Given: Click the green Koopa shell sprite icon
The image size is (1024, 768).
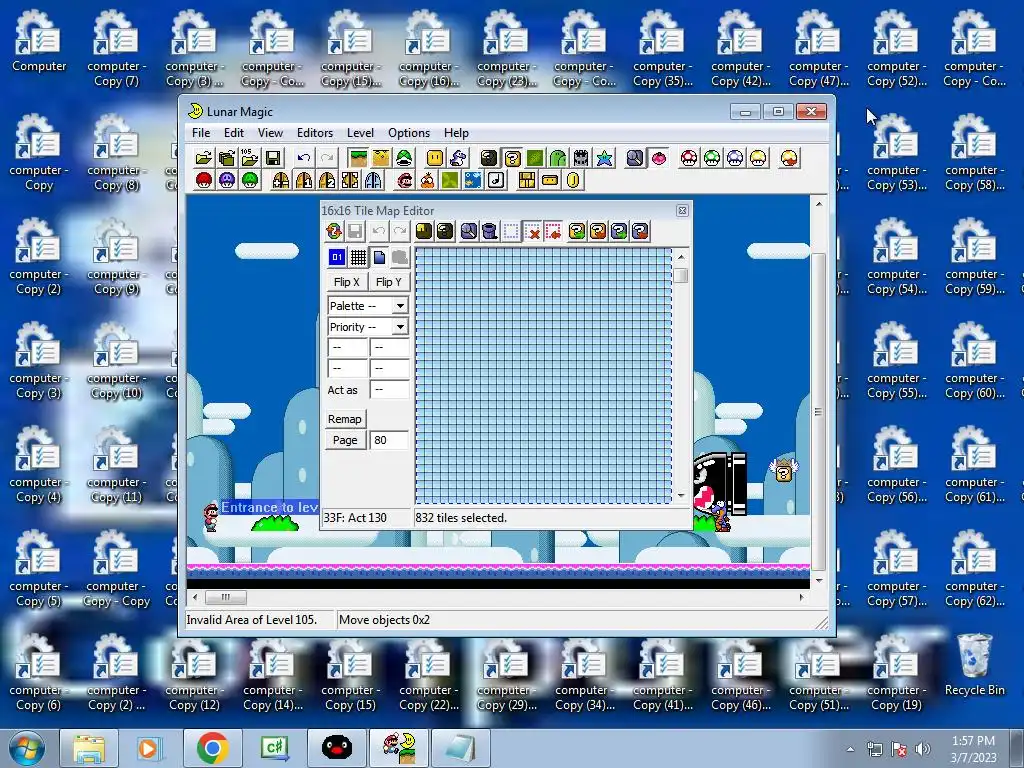Looking at the screenshot, I should [404, 157].
